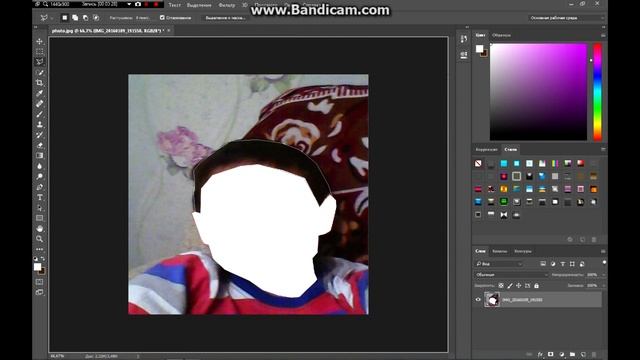The width and height of the screenshot is (640, 360).
Task: Select the Crop tool
Action: (40, 83)
